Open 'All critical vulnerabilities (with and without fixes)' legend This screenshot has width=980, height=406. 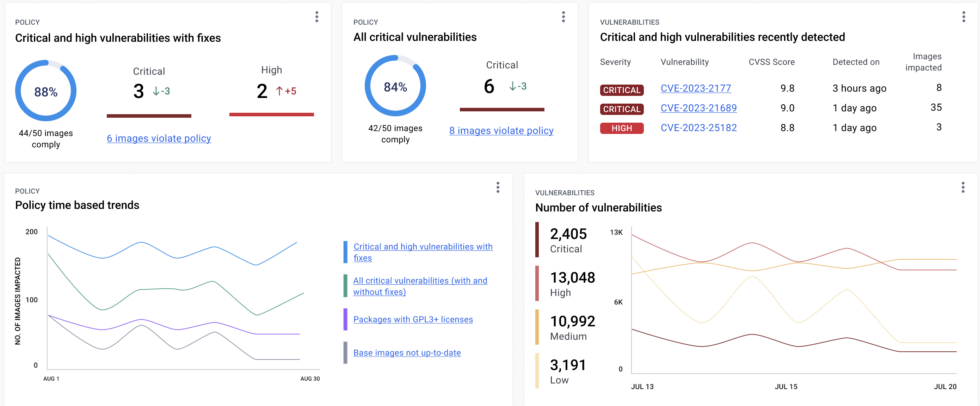click(x=420, y=285)
